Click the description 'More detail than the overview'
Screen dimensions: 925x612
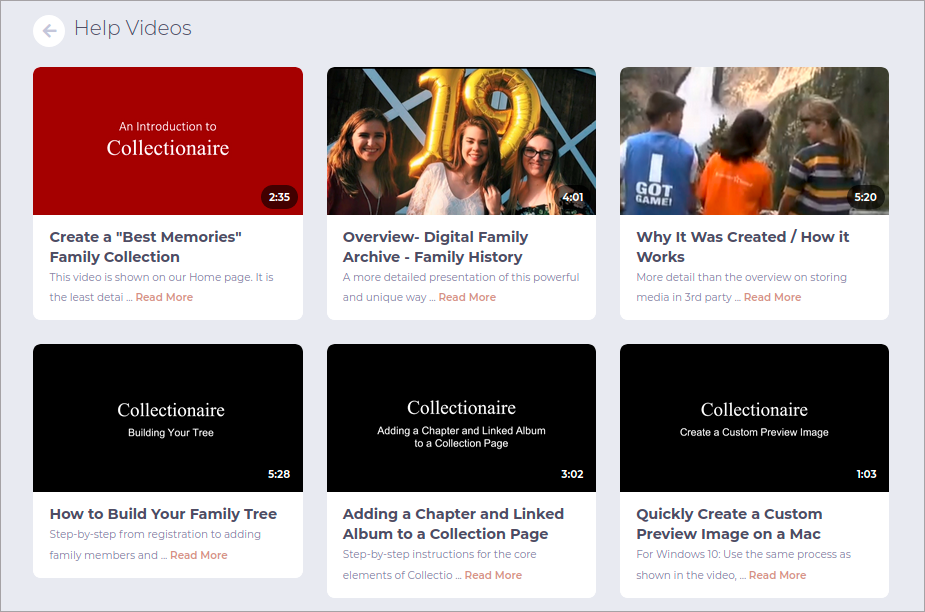742,287
